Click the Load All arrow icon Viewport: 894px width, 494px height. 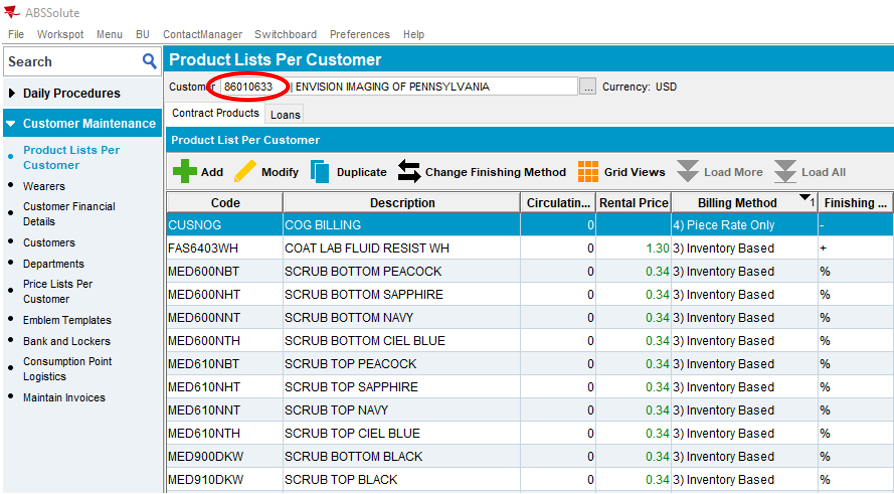tap(785, 172)
